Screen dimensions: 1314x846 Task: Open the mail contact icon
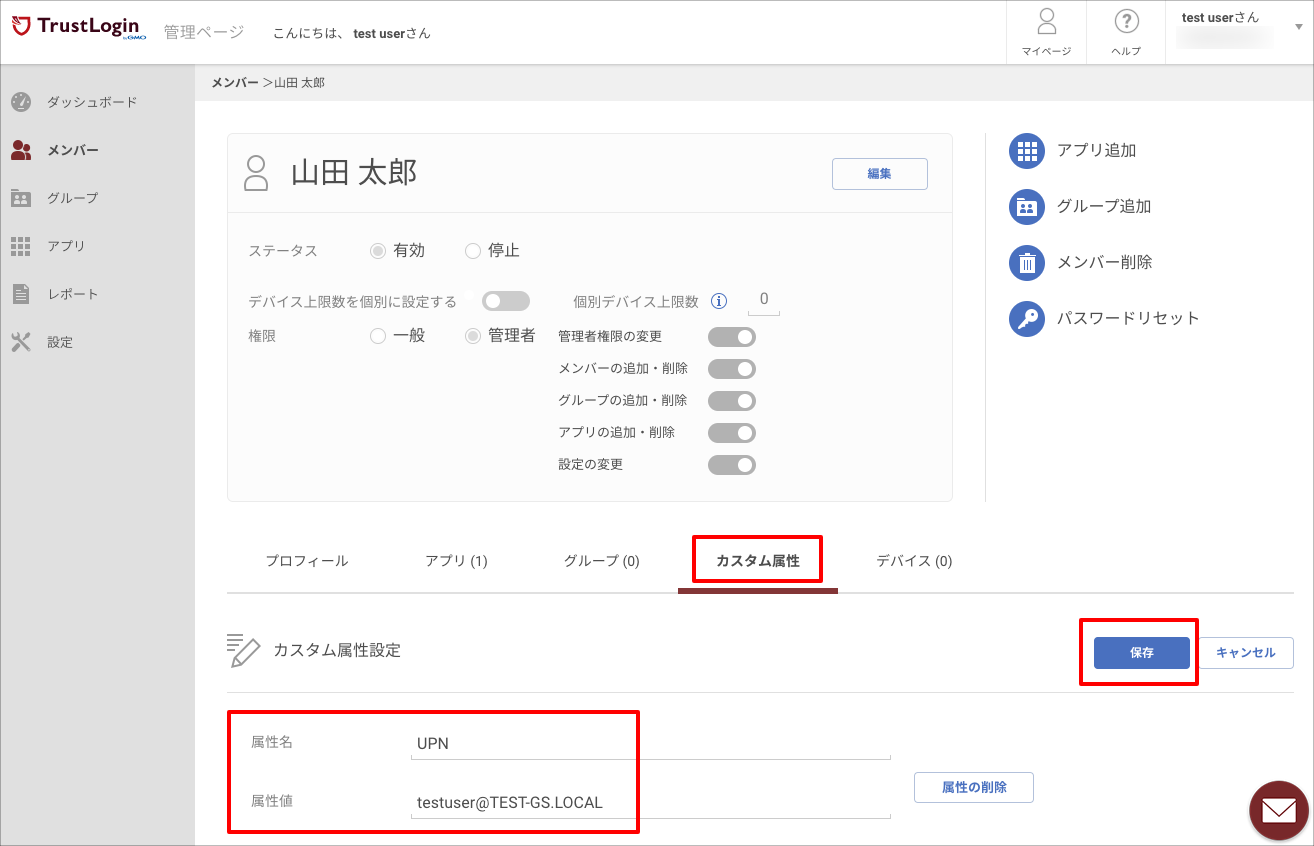[x=1279, y=809]
